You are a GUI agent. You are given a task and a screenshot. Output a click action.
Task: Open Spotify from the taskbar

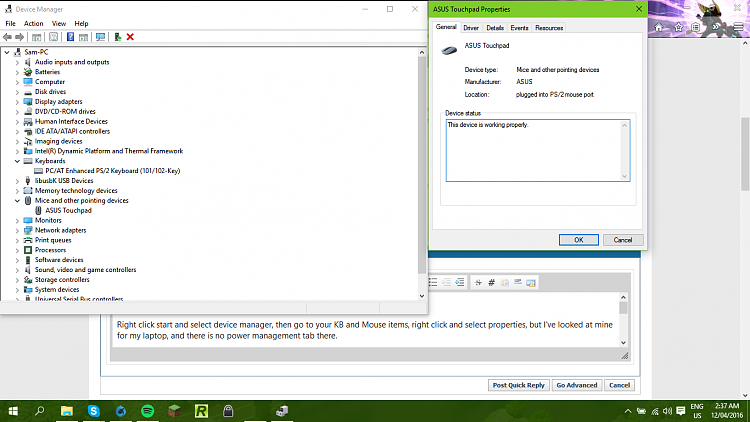click(148, 411)
